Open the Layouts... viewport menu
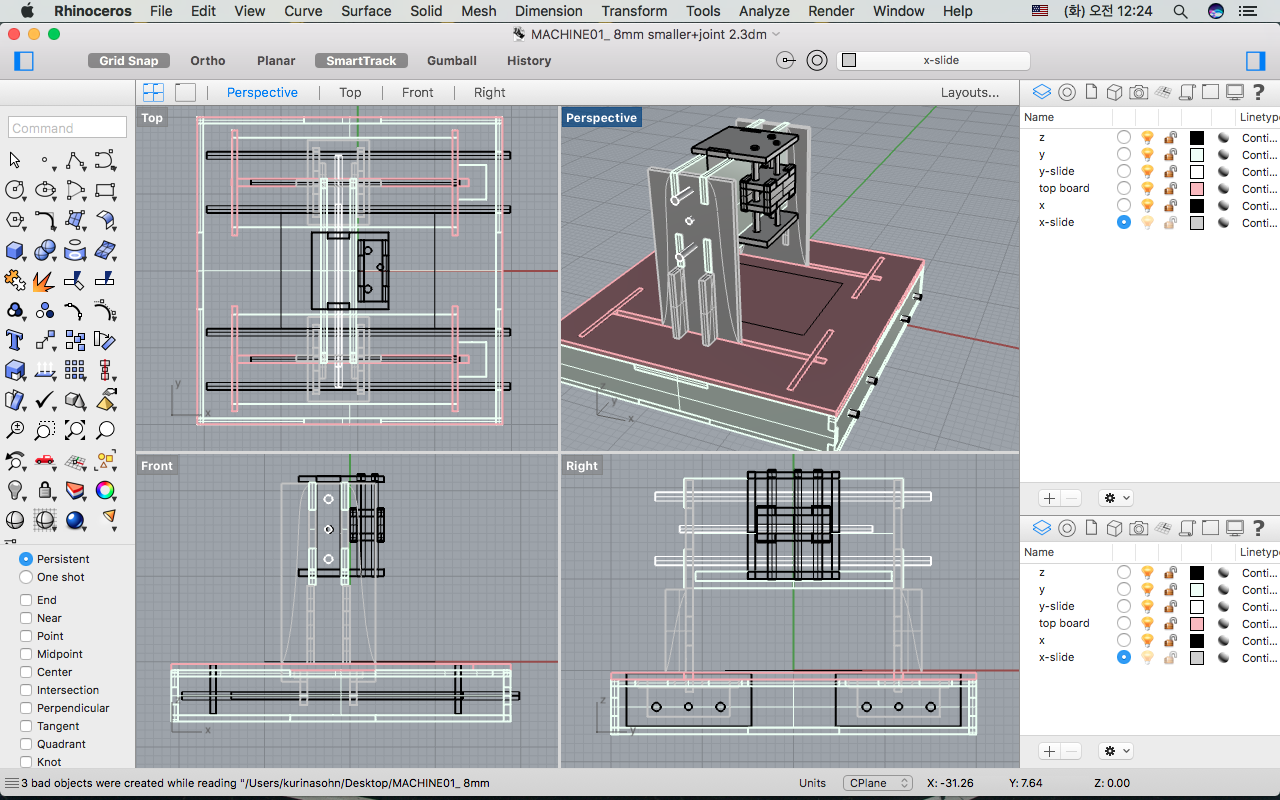The height and width of the screenshot is (800, 1280). (969, 92)
